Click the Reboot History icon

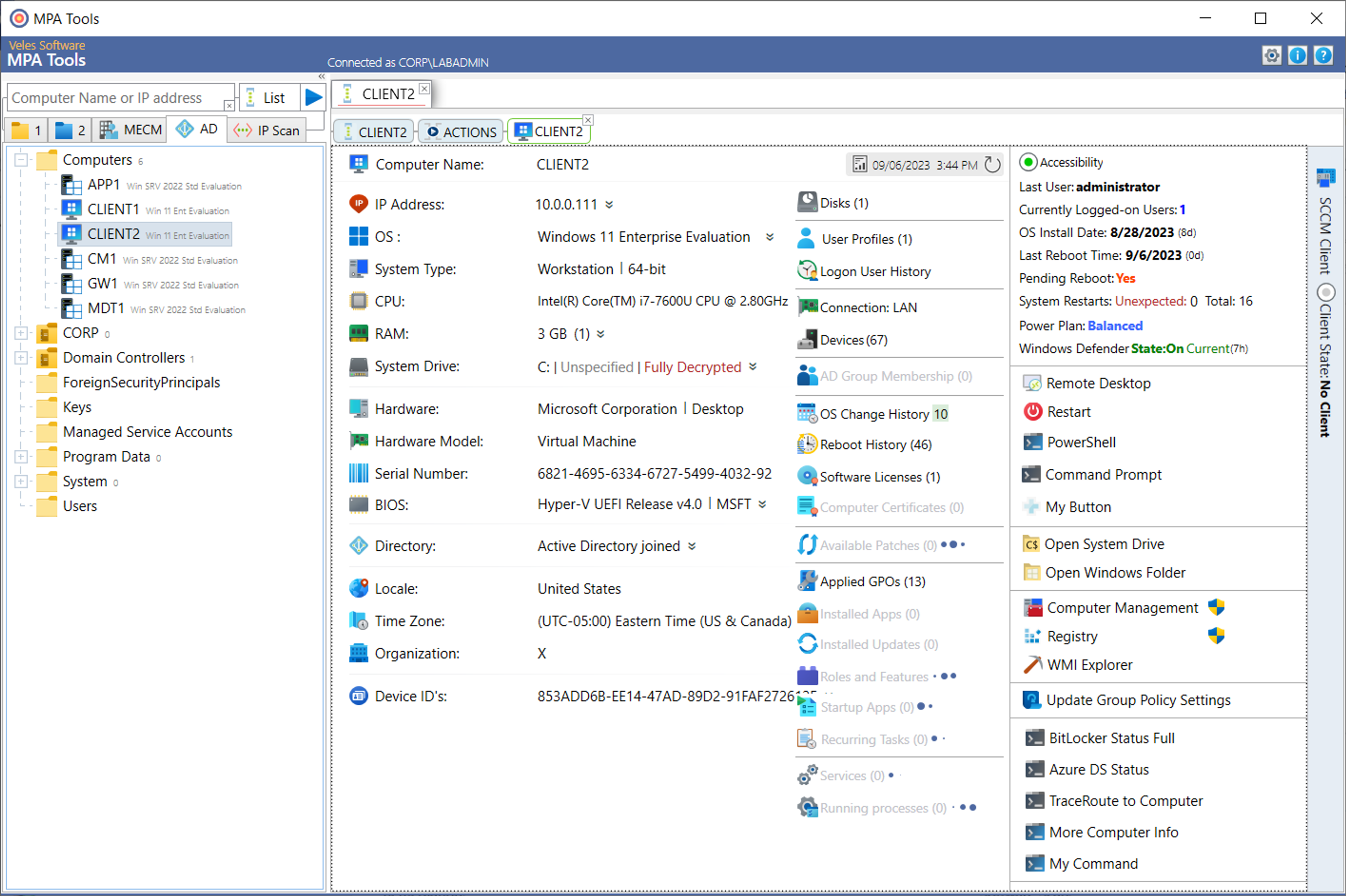[x=807, y=444]
